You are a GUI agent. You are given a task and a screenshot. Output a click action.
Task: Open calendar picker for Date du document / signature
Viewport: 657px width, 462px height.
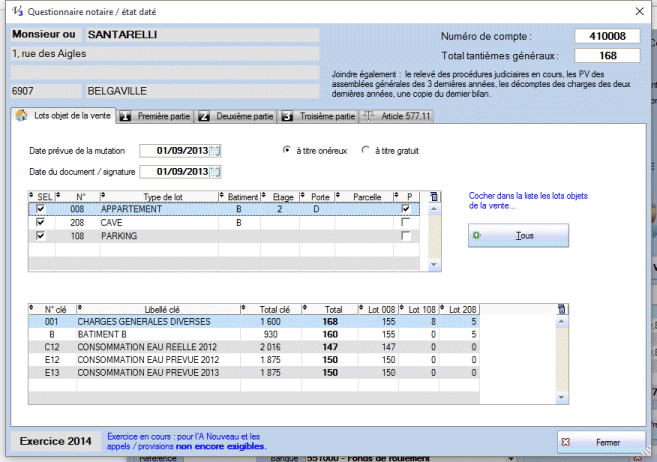coord(215,172)
